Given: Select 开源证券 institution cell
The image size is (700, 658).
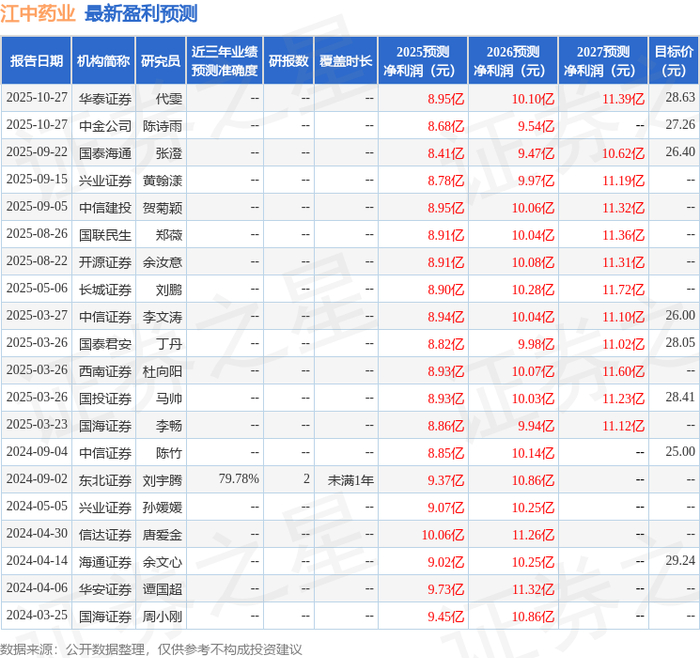Looking at the screenshot, I should pos(105,262).
